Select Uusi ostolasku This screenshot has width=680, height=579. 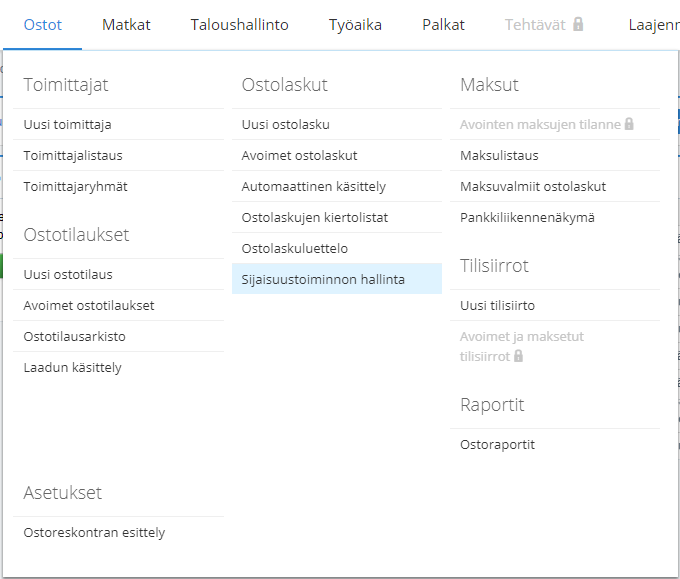tap(286, 124)
